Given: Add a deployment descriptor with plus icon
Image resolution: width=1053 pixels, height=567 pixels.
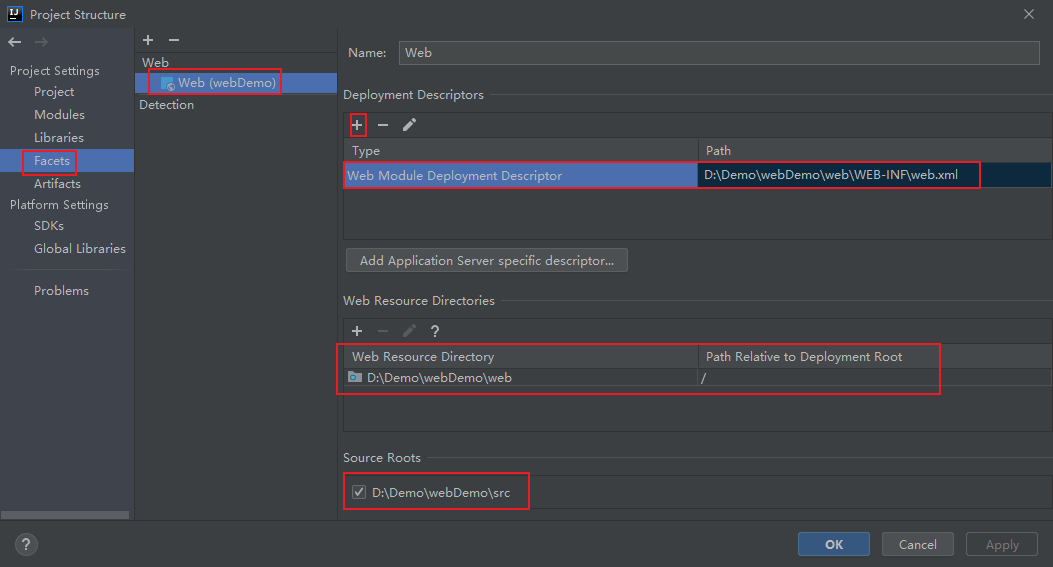Looking at the screenshot, I should [357, 125].
